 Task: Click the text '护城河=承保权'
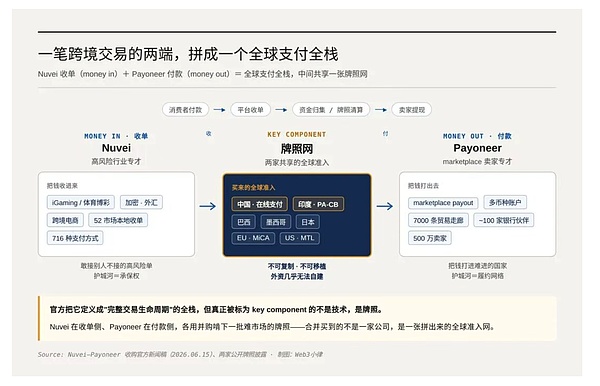click(116, 276)
